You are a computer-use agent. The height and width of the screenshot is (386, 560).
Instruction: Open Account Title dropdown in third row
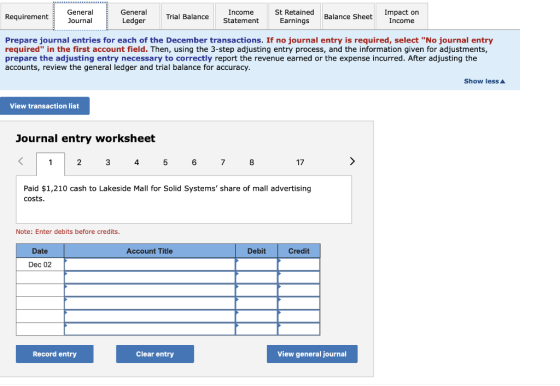point(150,290)
